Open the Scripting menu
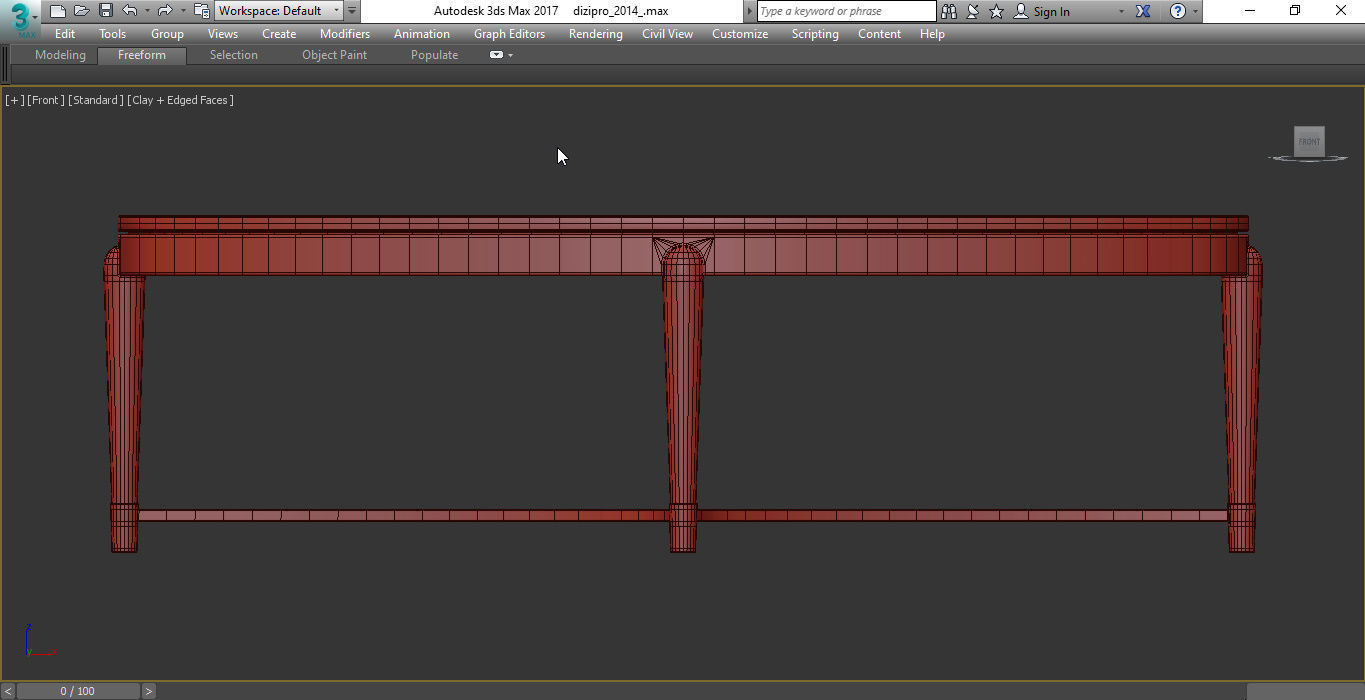 (x=815, y=34)
